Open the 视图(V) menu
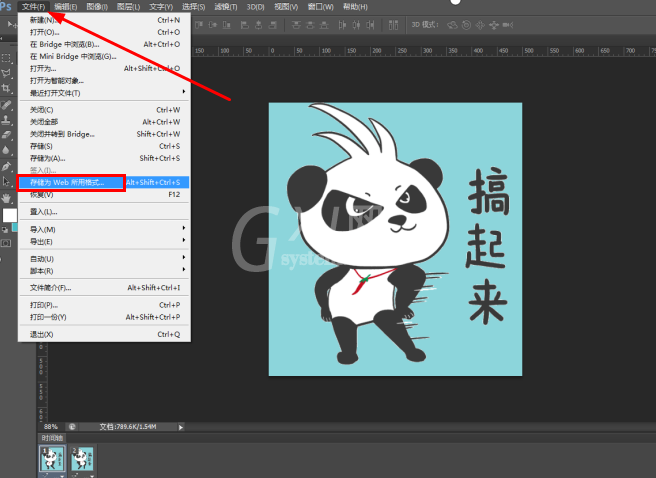Viewport: 656px width, 478px height. [286, 7]
